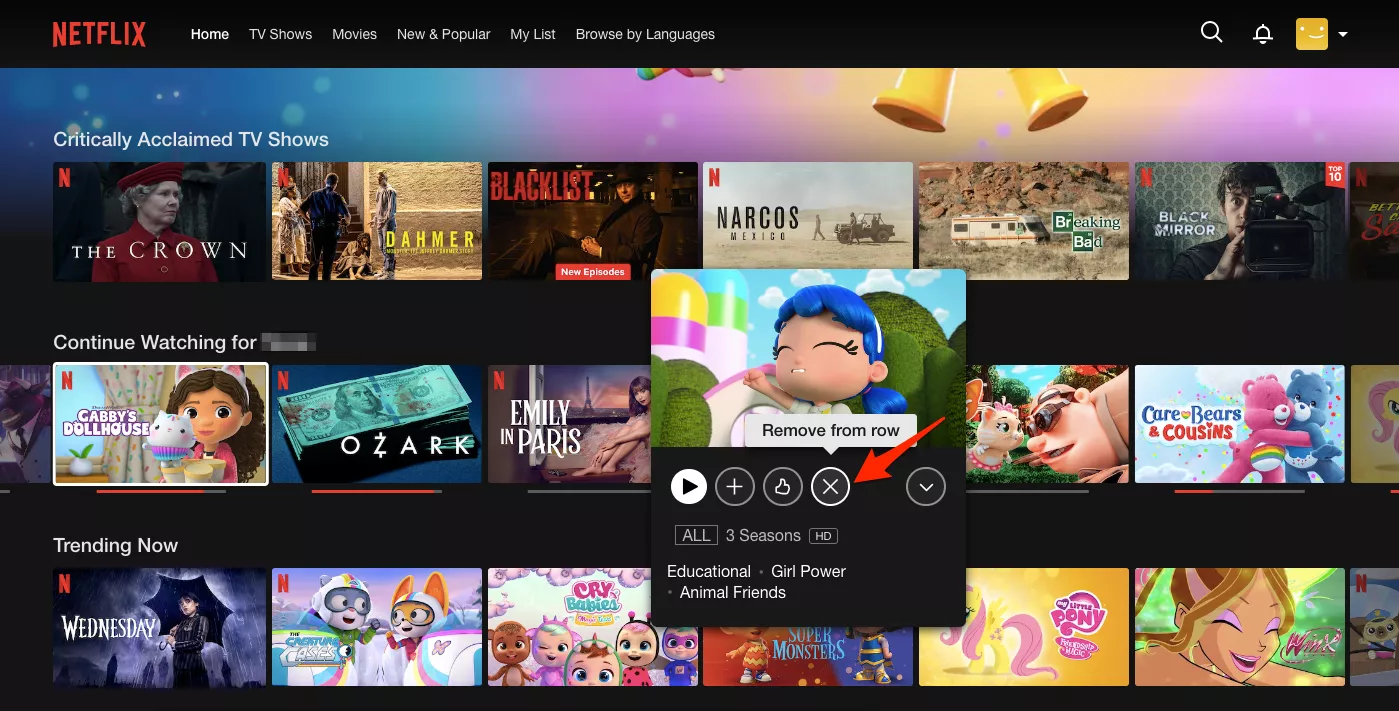Click Gabby's Dollhouse progress bar
Viewport: 1399px width, 711px height.
161,491
